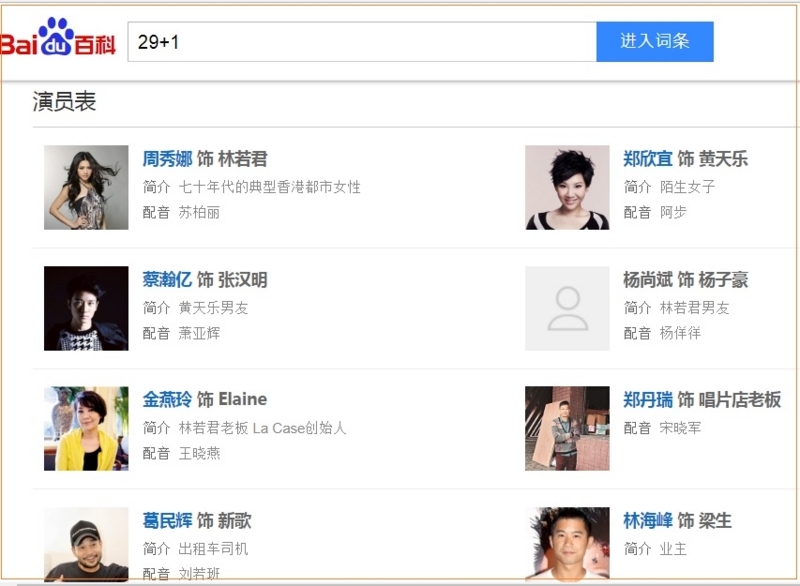Screen dimensions: 800x586
Task: Click the role name 林若君
Action: (x=242, y=159)
